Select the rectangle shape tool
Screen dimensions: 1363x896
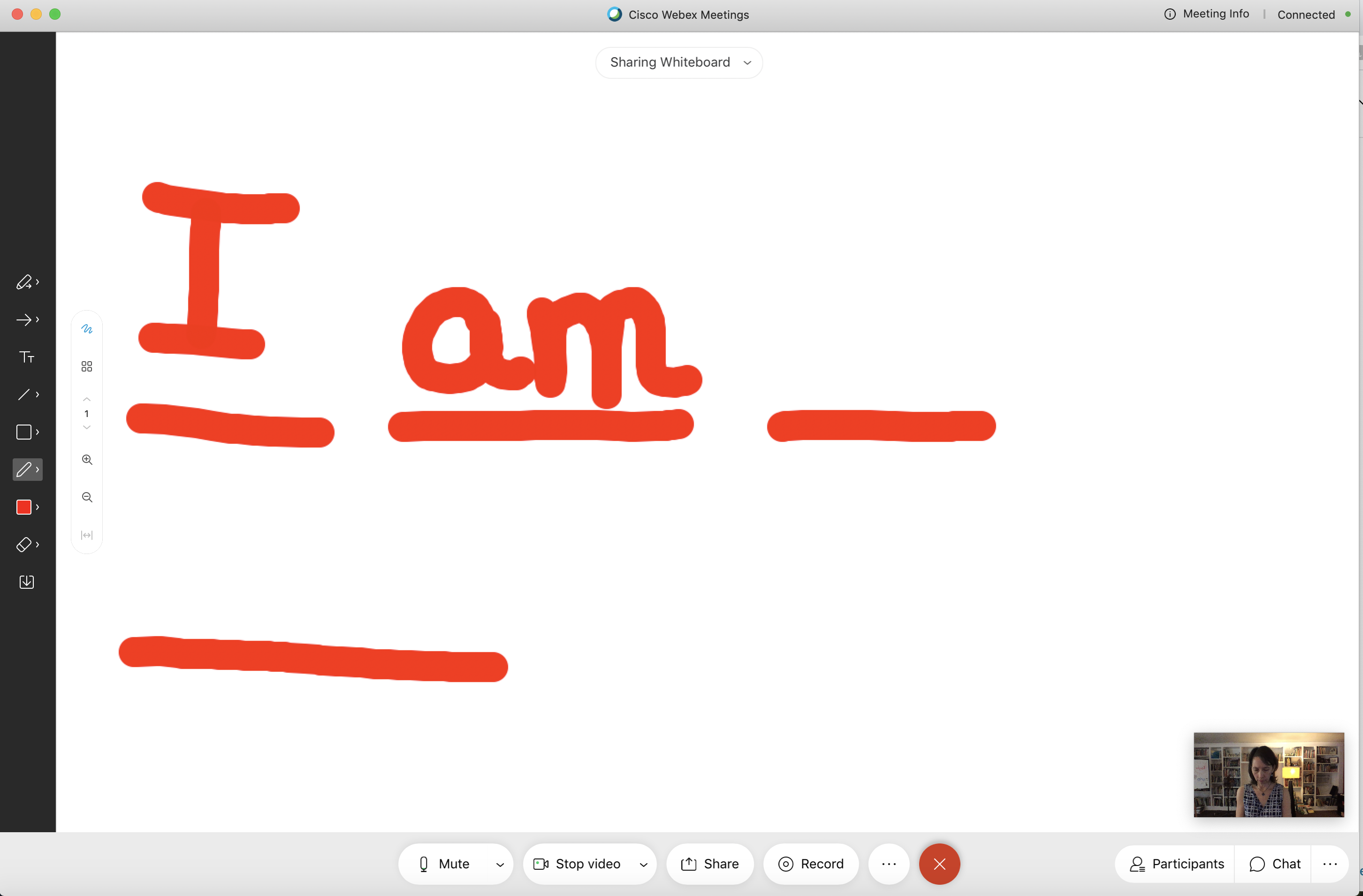pos(24,432)
